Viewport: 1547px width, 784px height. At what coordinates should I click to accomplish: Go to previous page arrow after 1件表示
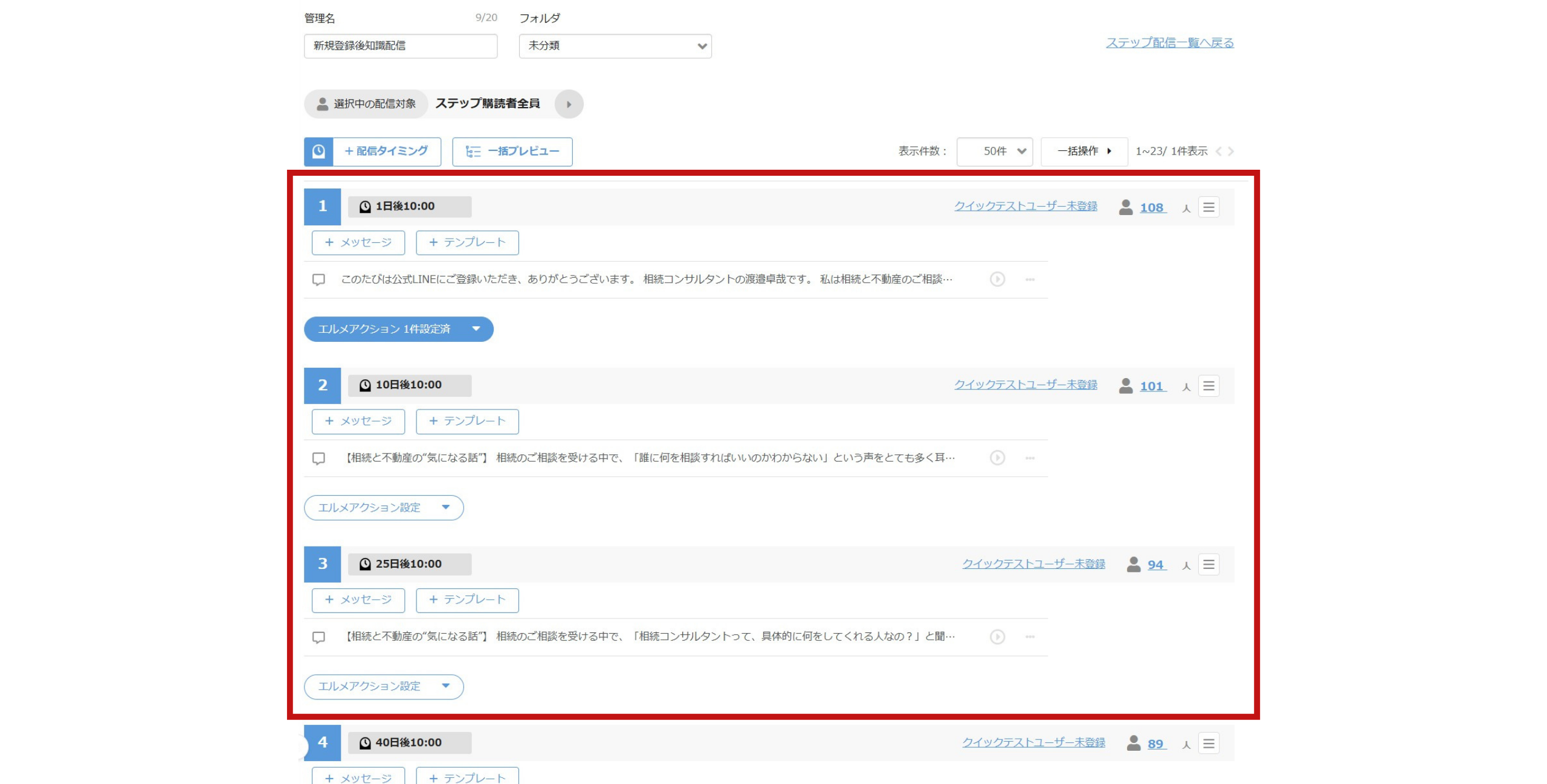coord(1218,152)
